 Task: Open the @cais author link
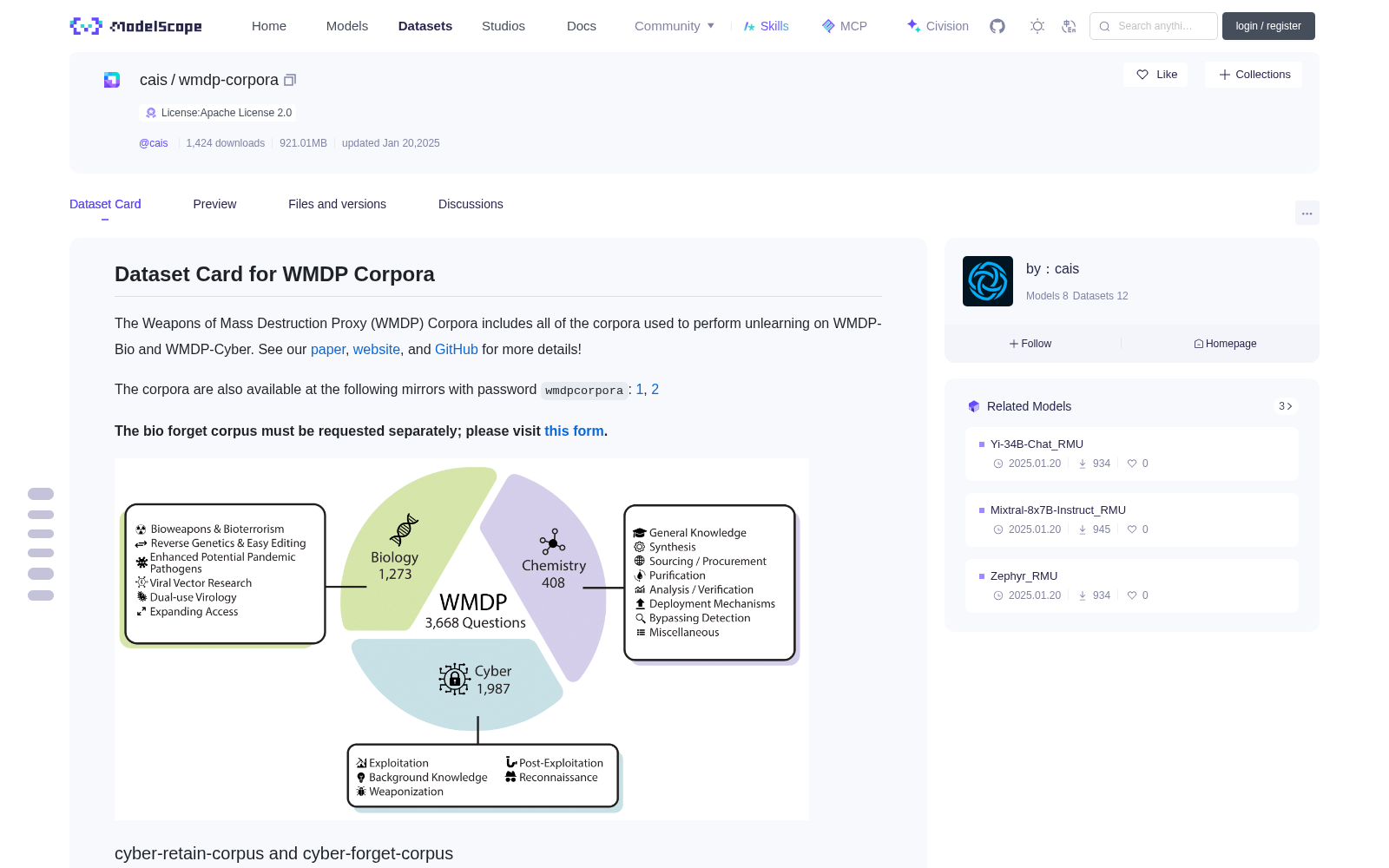point(154,143)
